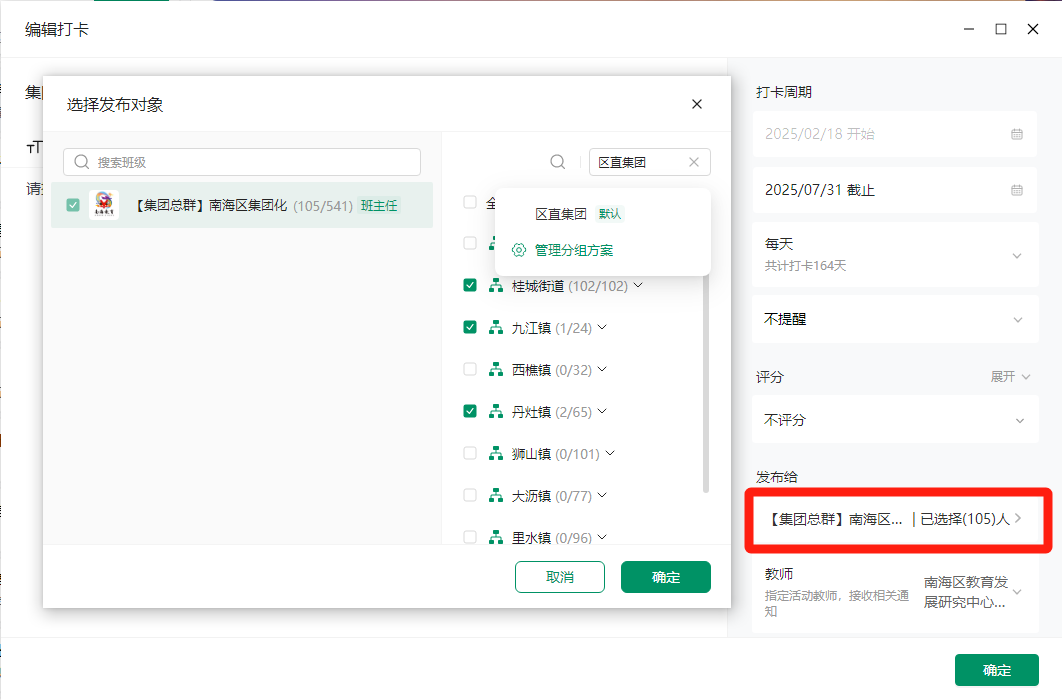Expand the 九江镇 (1/24) group
Image resolution: width=1062 pixels, height=700 pixels.
click(602, 328)
